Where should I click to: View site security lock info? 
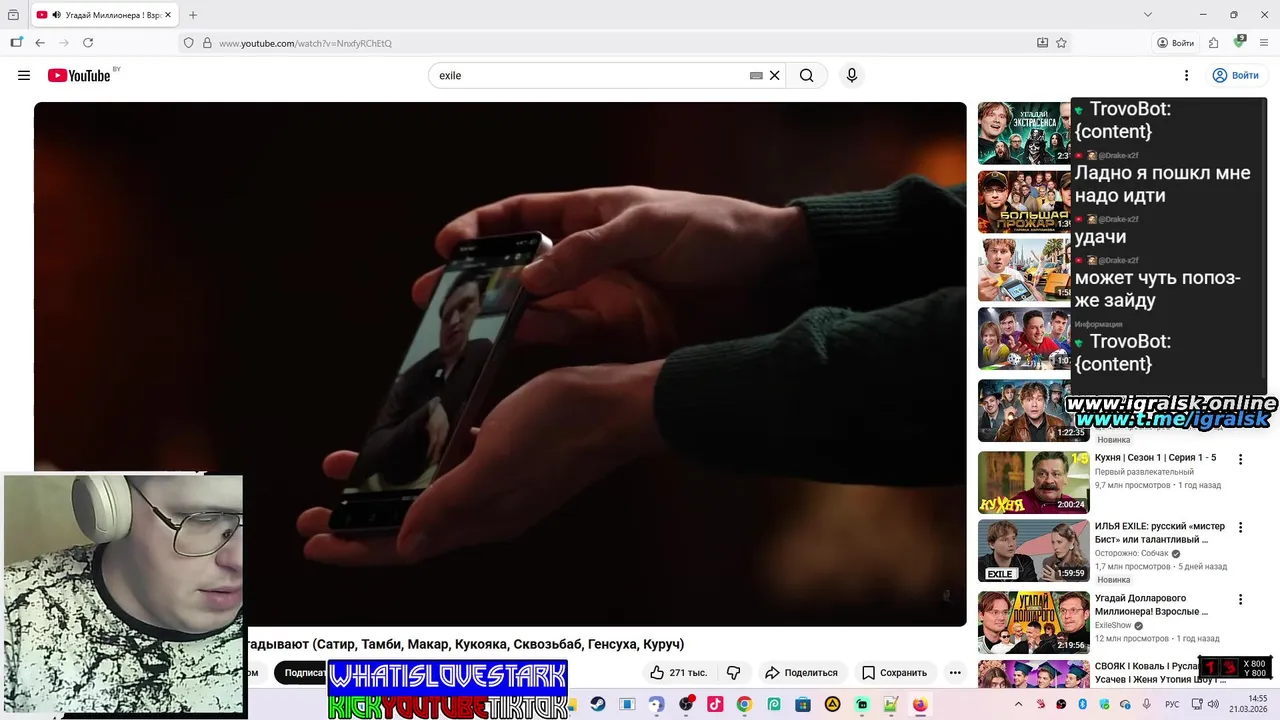[207, 43]
